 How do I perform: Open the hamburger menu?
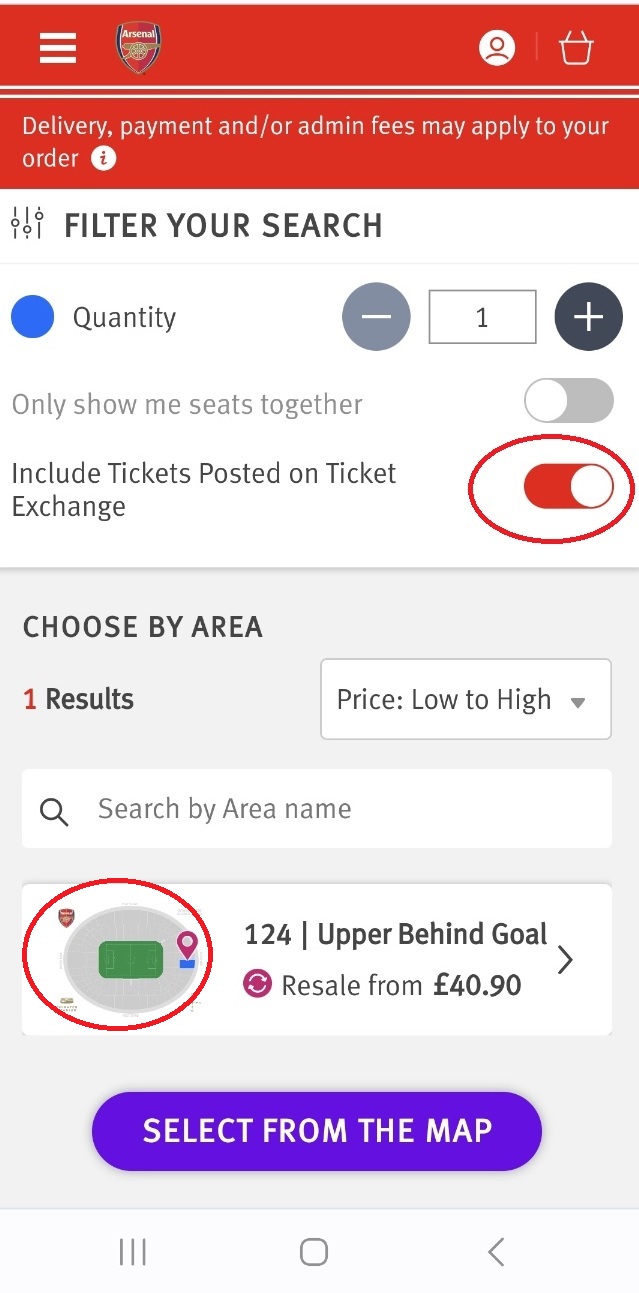click(58, 47)
